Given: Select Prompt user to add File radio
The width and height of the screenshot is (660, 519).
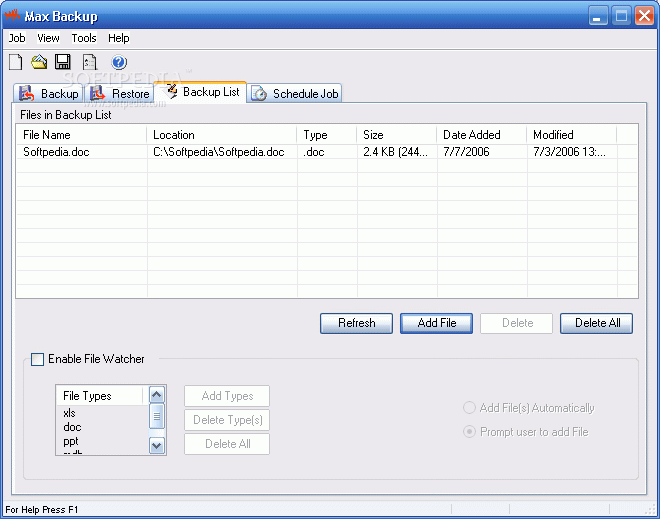Looking at the screenshot, I should coord(469,432).
